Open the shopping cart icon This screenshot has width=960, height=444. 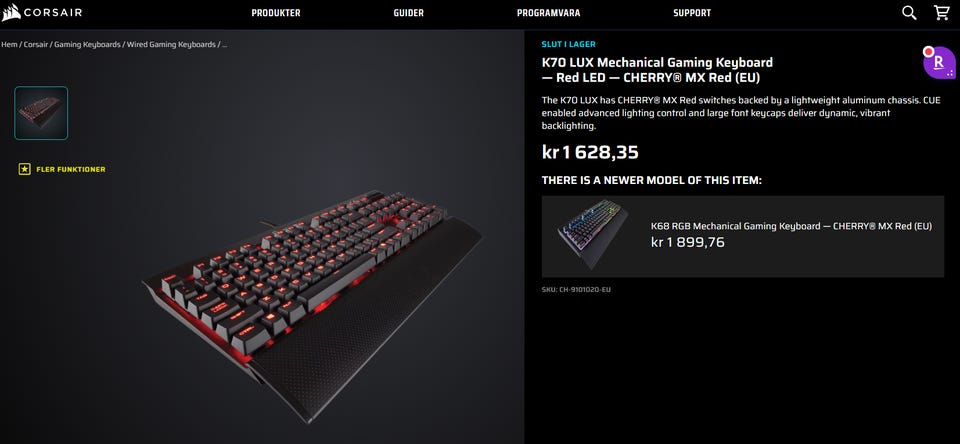point(942,13)
